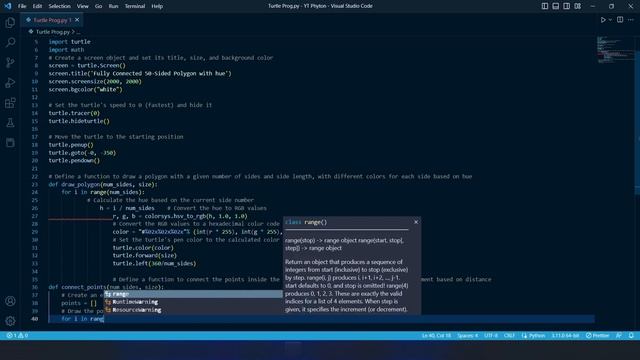
Task: Select the 'RuntimeWarning' autocomplete suggestion
Action: [x=193, y=302]
